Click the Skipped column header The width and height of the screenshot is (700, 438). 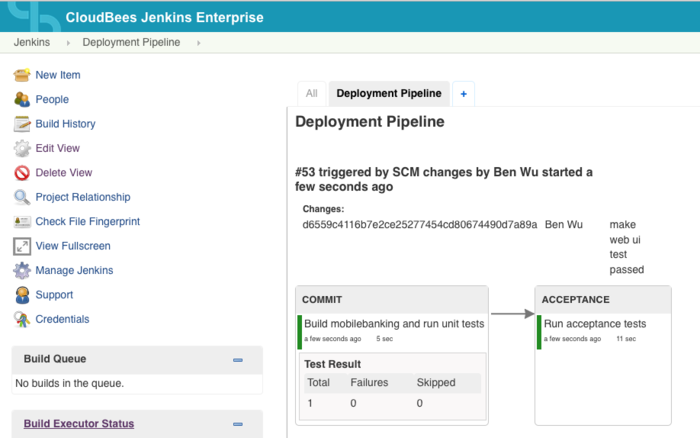point(436,383)
